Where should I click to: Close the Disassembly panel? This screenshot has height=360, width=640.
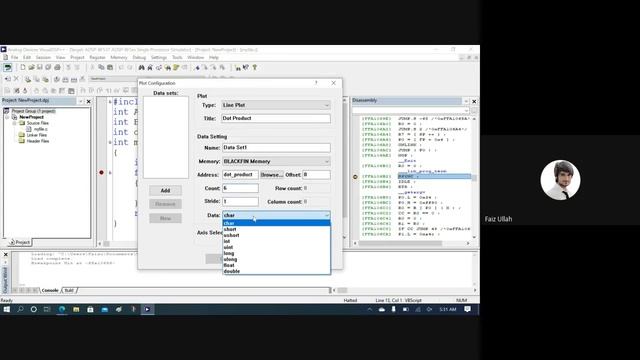474,101
